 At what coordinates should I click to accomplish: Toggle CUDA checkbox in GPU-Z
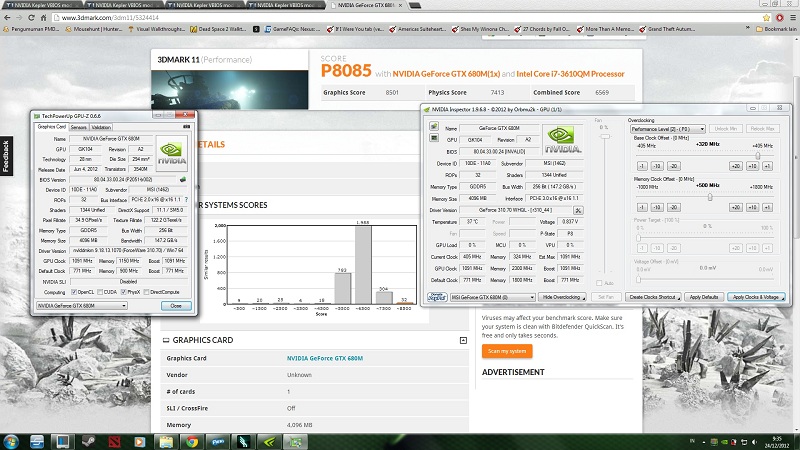[x=100, y=292]
